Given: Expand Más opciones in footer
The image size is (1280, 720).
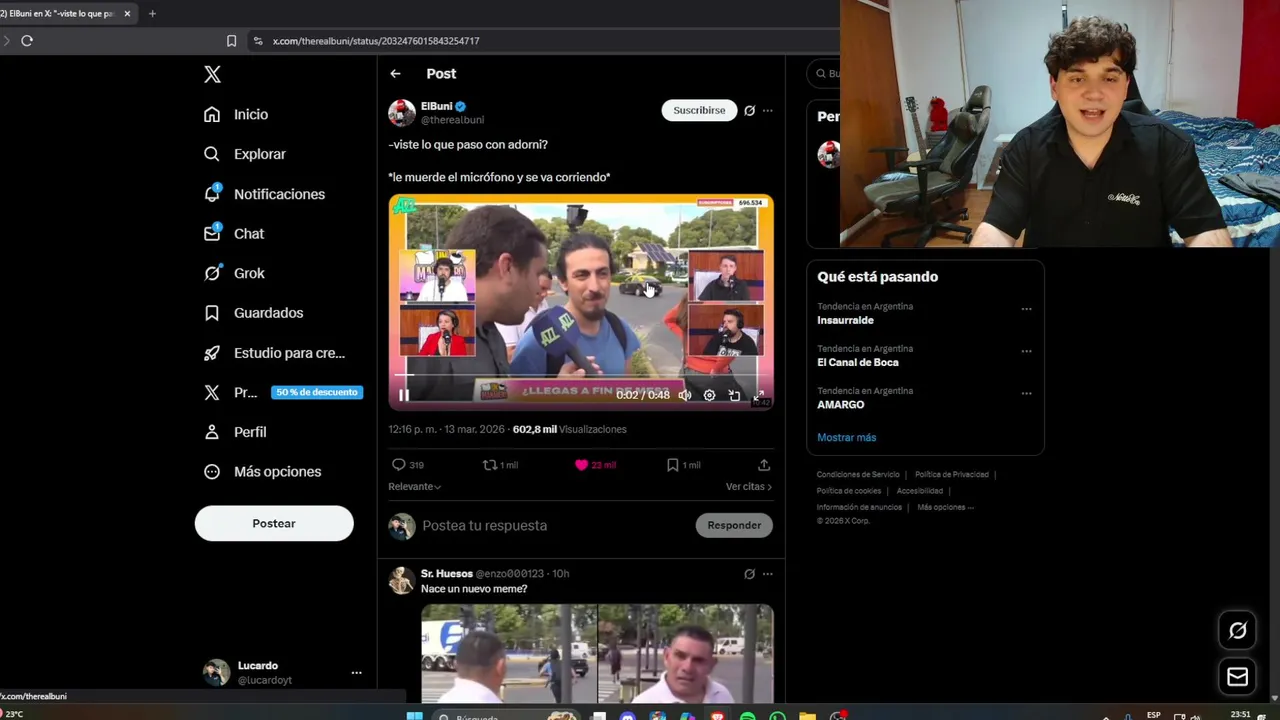Looking at the screenshot, I should 945,507.
